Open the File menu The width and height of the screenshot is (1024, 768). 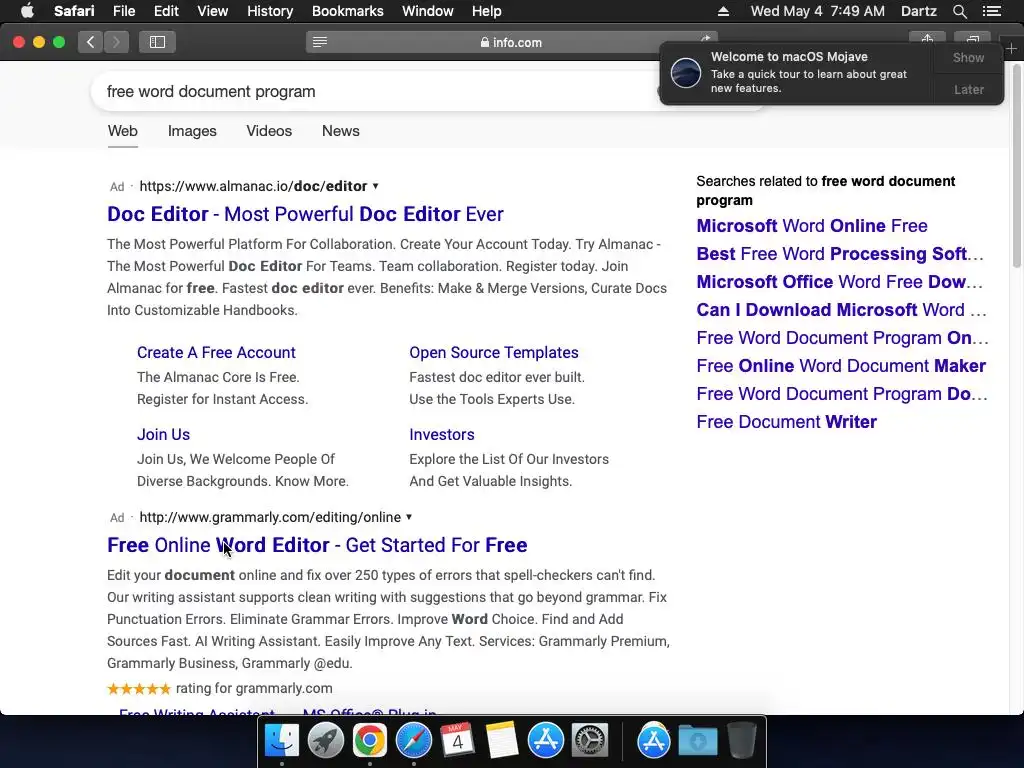pyautogui.click(x=124, y=11)
